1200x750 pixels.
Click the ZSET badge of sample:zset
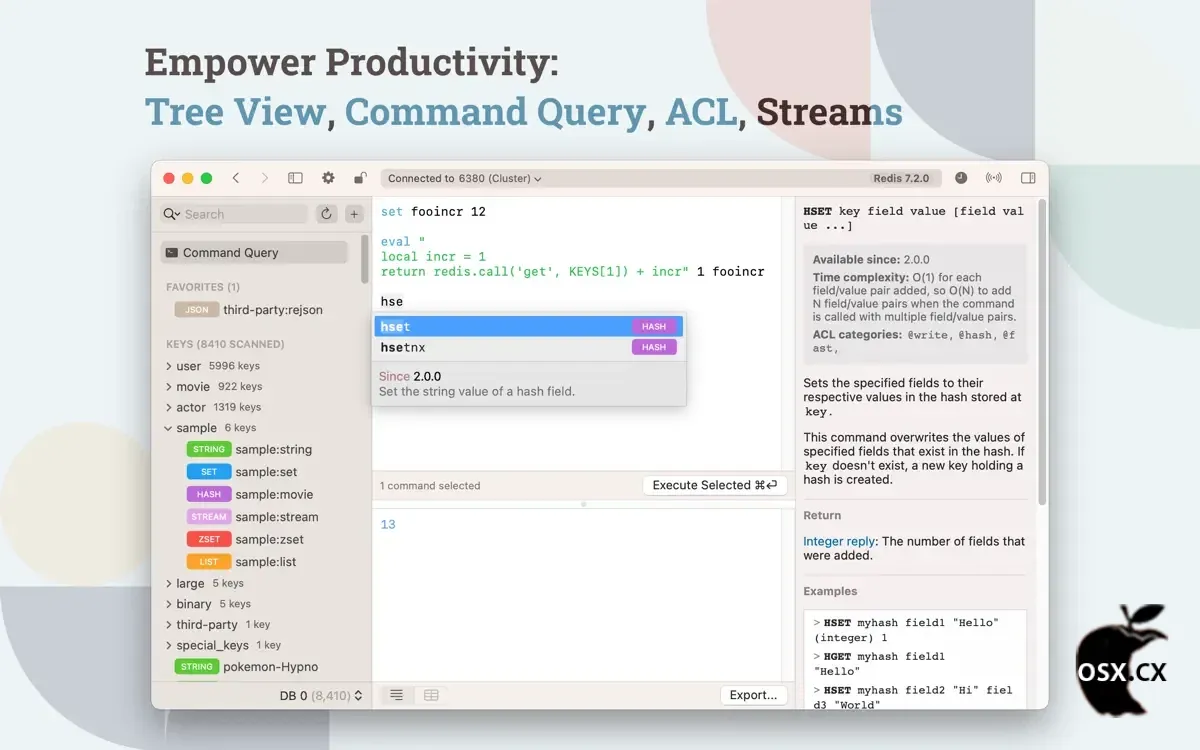coord(209,539)
